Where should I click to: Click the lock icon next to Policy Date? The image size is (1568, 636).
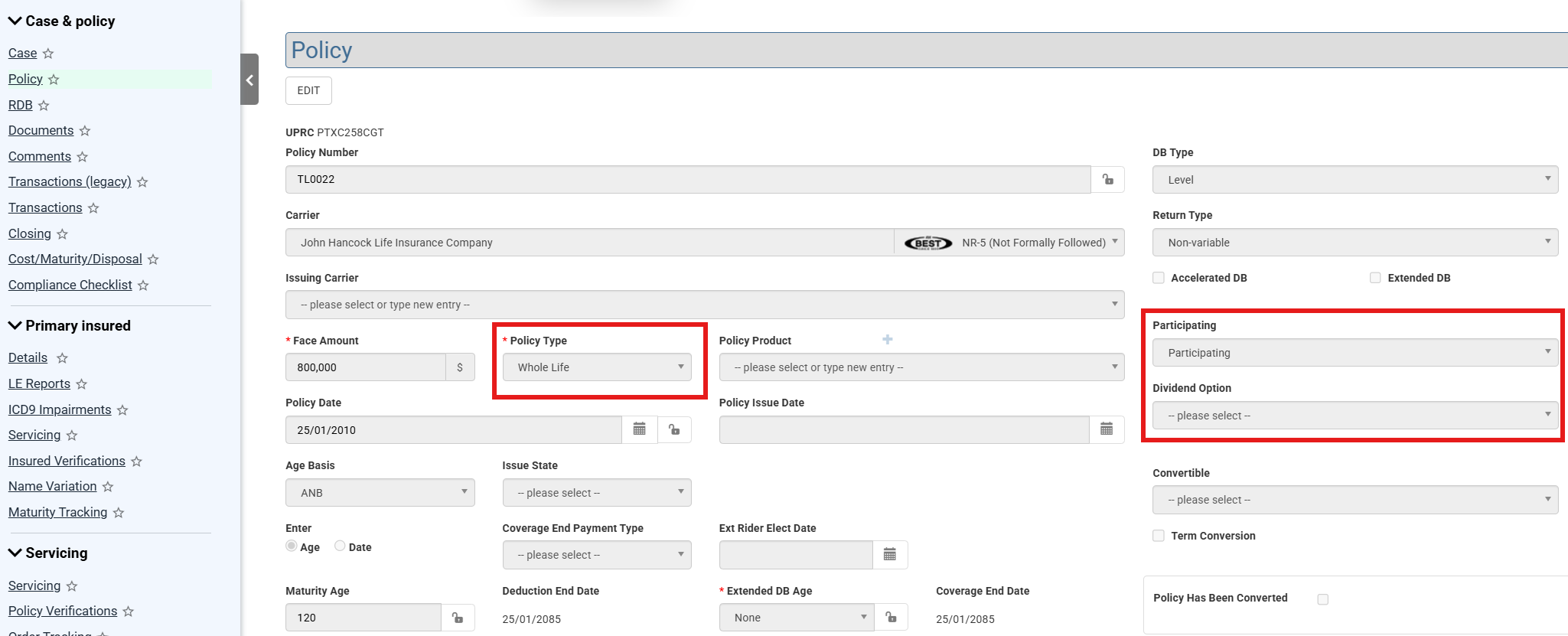[674, 430]
